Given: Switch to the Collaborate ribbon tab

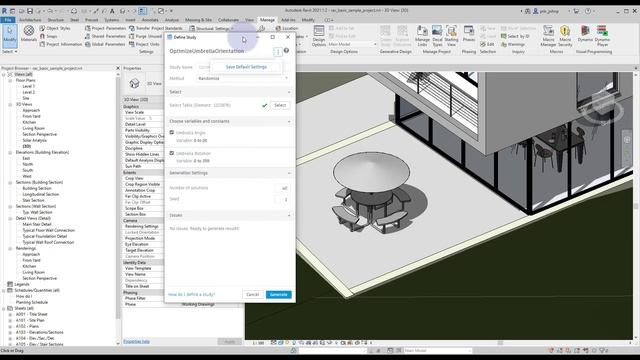Looking at the screenshot, I should tap(228, 20).
